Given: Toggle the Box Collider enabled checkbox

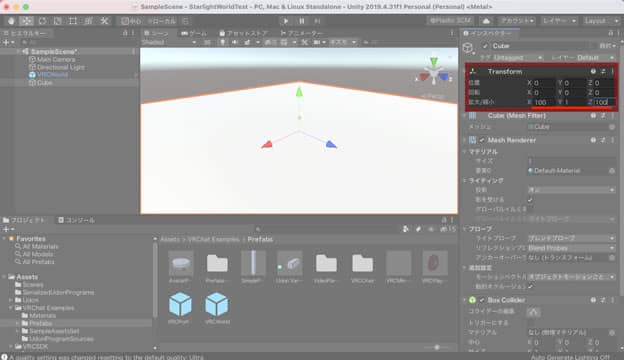Looking at the screenshot, I should point(482,300).
